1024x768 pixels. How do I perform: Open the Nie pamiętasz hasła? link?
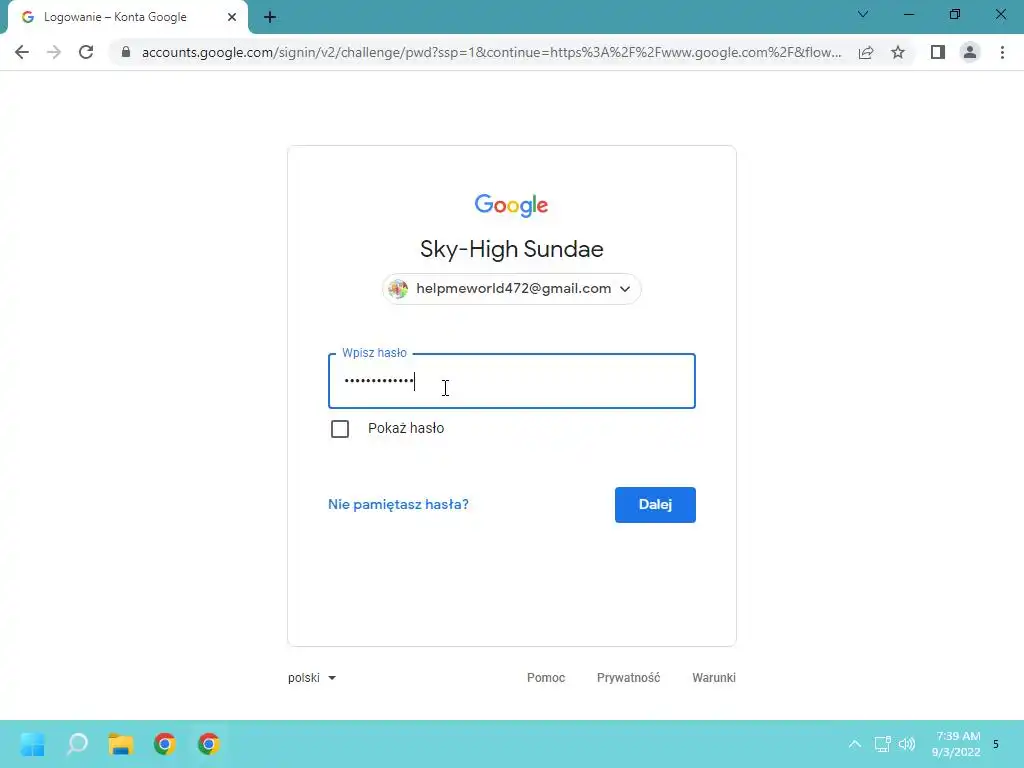click(x=398, y=505)
